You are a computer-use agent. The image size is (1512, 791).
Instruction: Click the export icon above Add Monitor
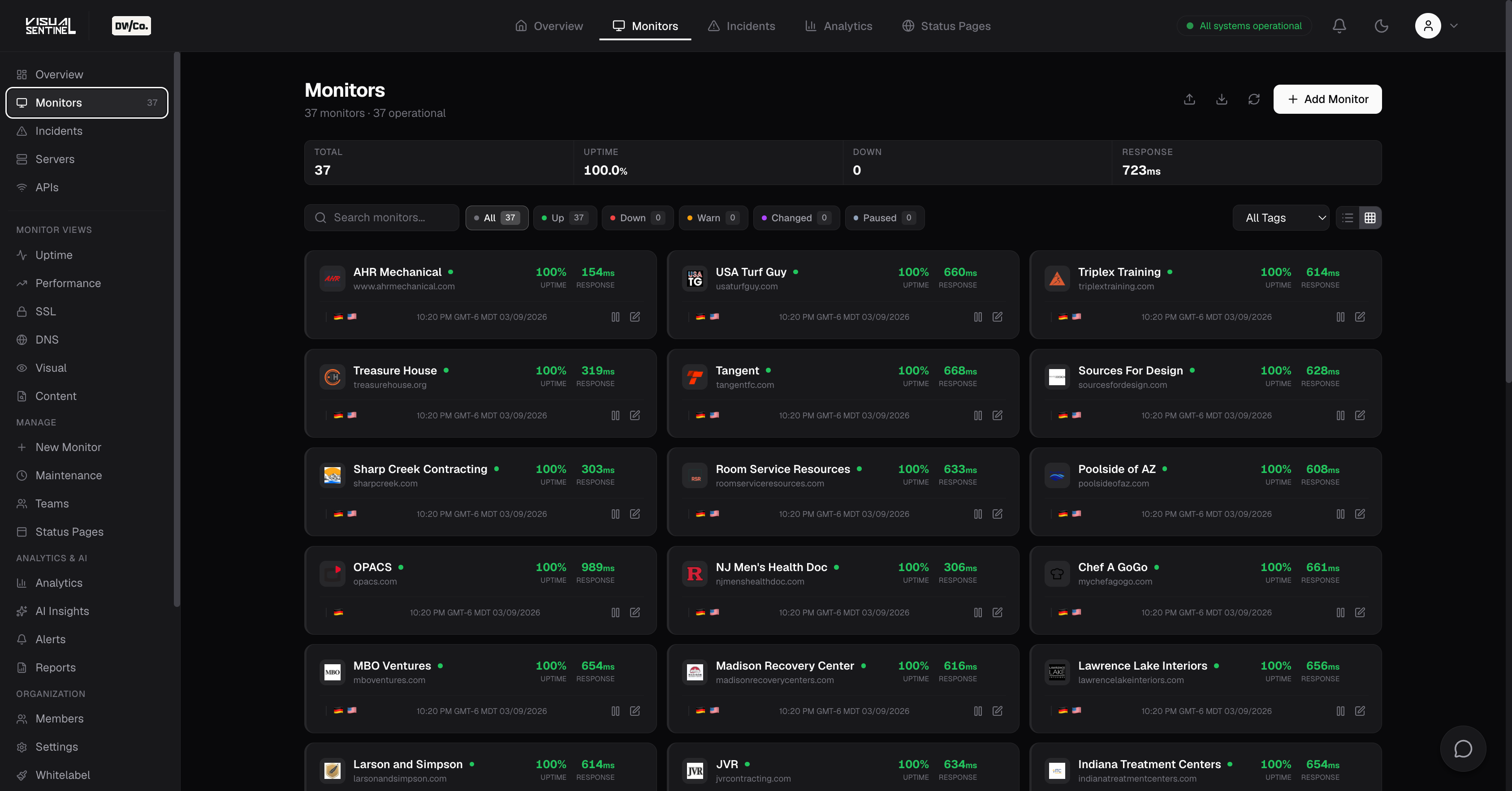point(1189,99)
